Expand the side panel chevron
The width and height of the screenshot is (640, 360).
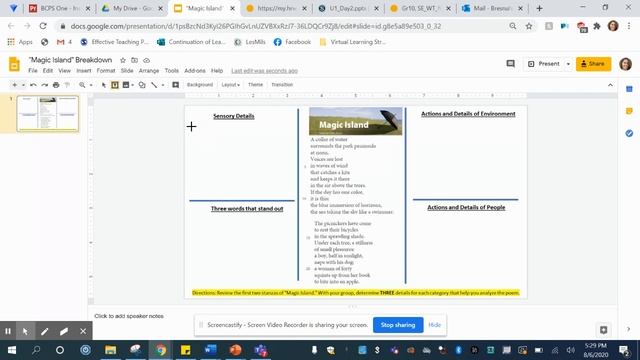click(x=629, y=329)
